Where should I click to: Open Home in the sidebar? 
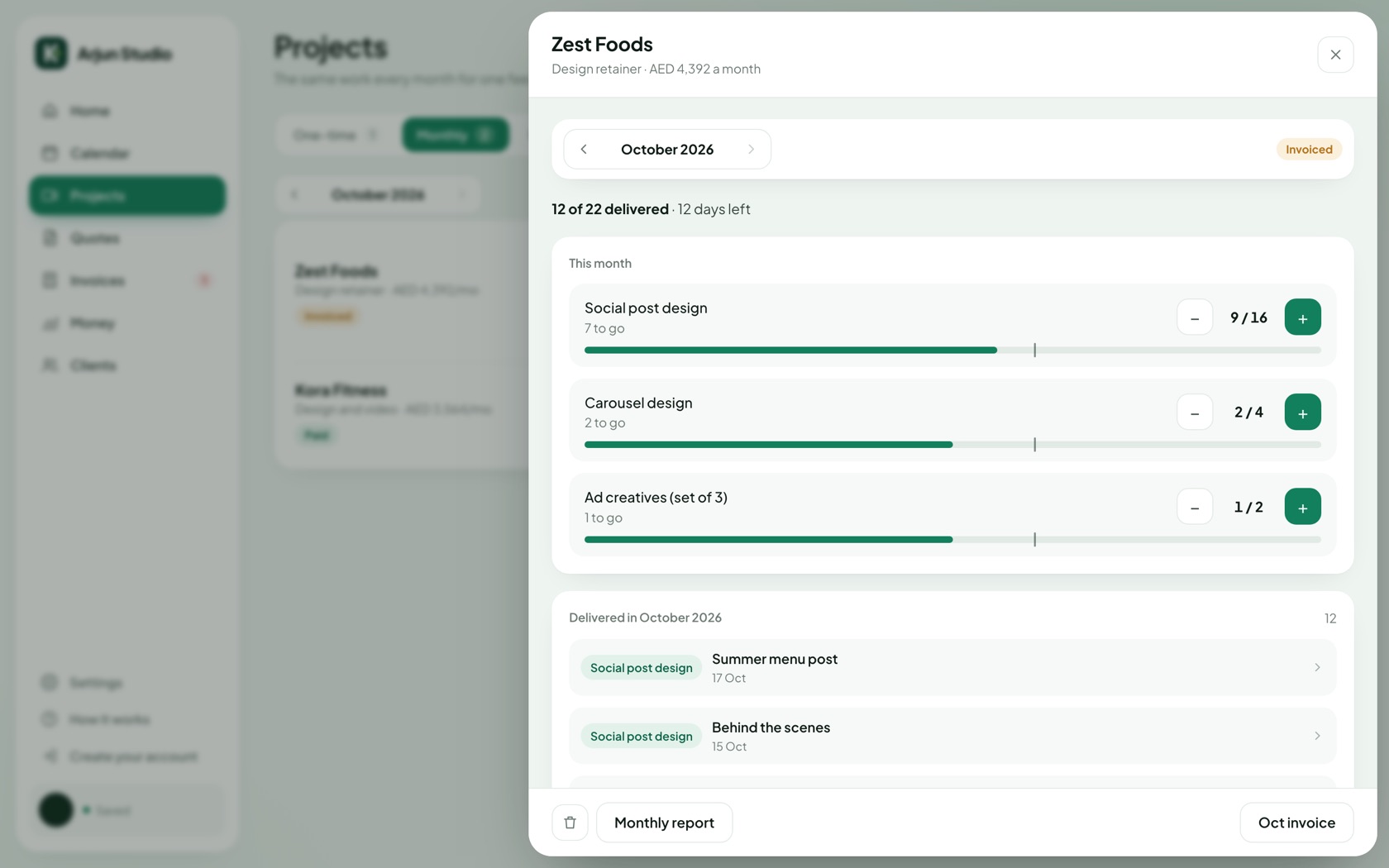(127, 111)
